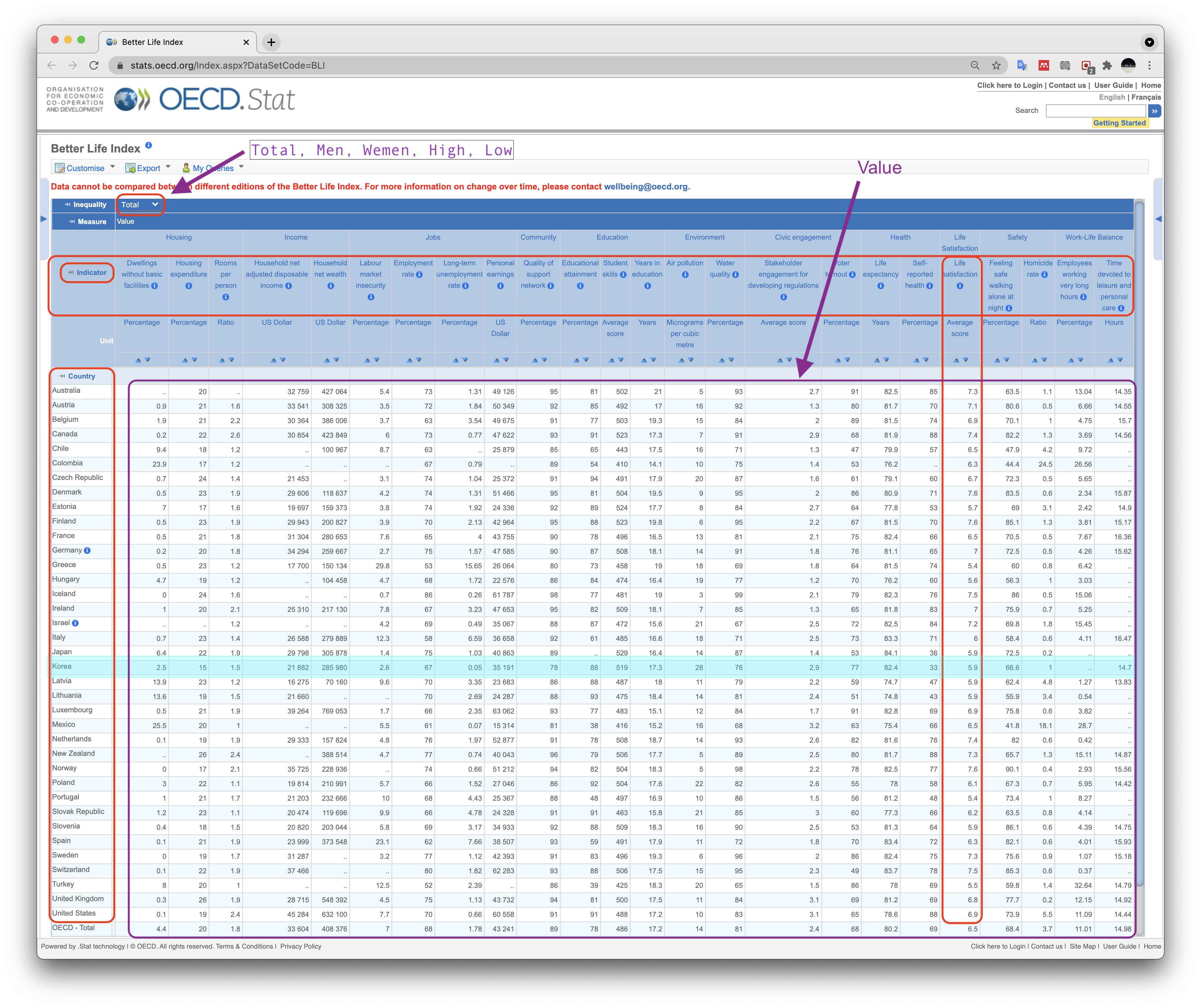This screenshot has width=1201, height=1008.
Task: Click info icon beside Better Life Index title
Action: tap(148, 145)
